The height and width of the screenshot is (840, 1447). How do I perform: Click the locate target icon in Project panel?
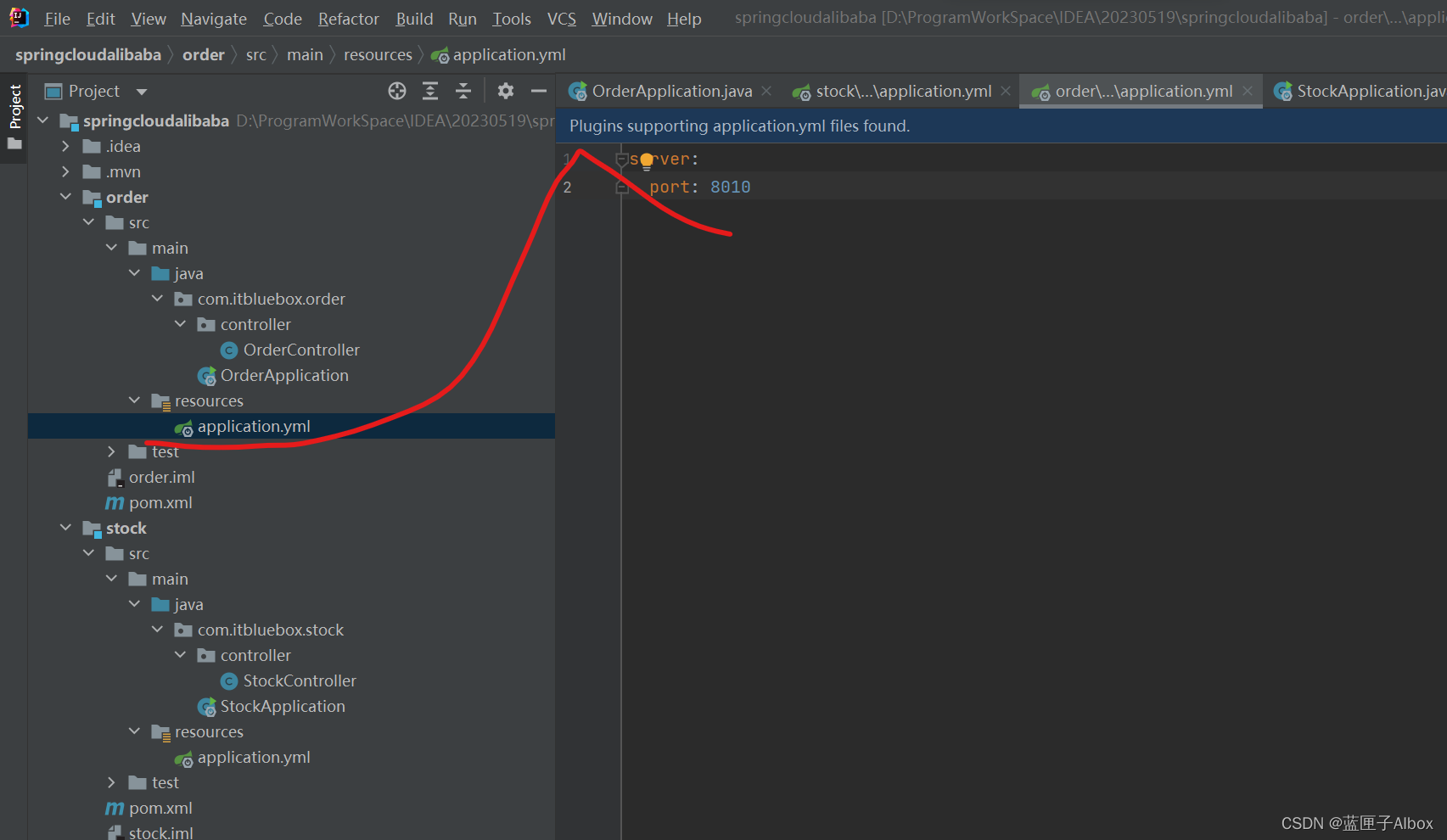click(x=397, y=91)
